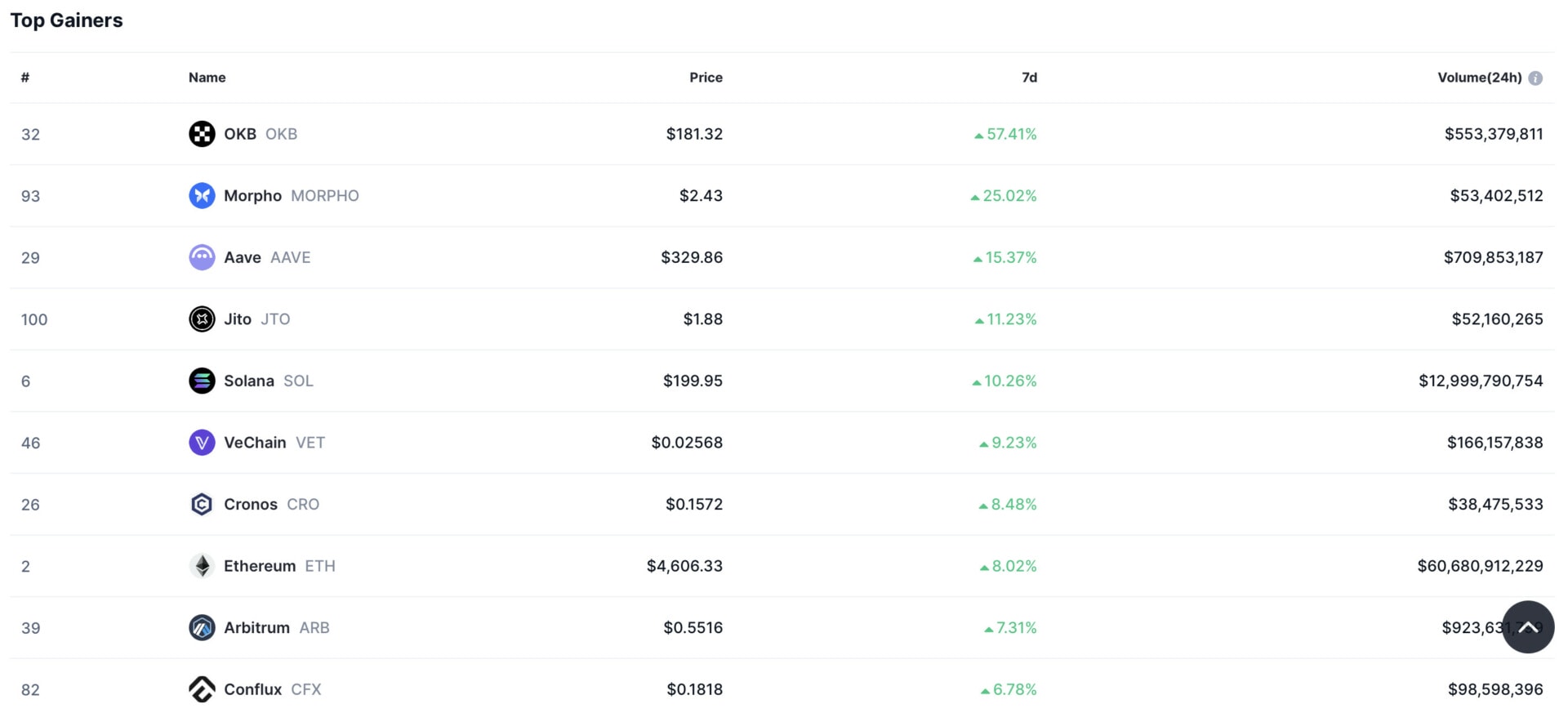Click the Solana logo icon
The height and width of the screenshot is (713, 1568).
point(202,381)
